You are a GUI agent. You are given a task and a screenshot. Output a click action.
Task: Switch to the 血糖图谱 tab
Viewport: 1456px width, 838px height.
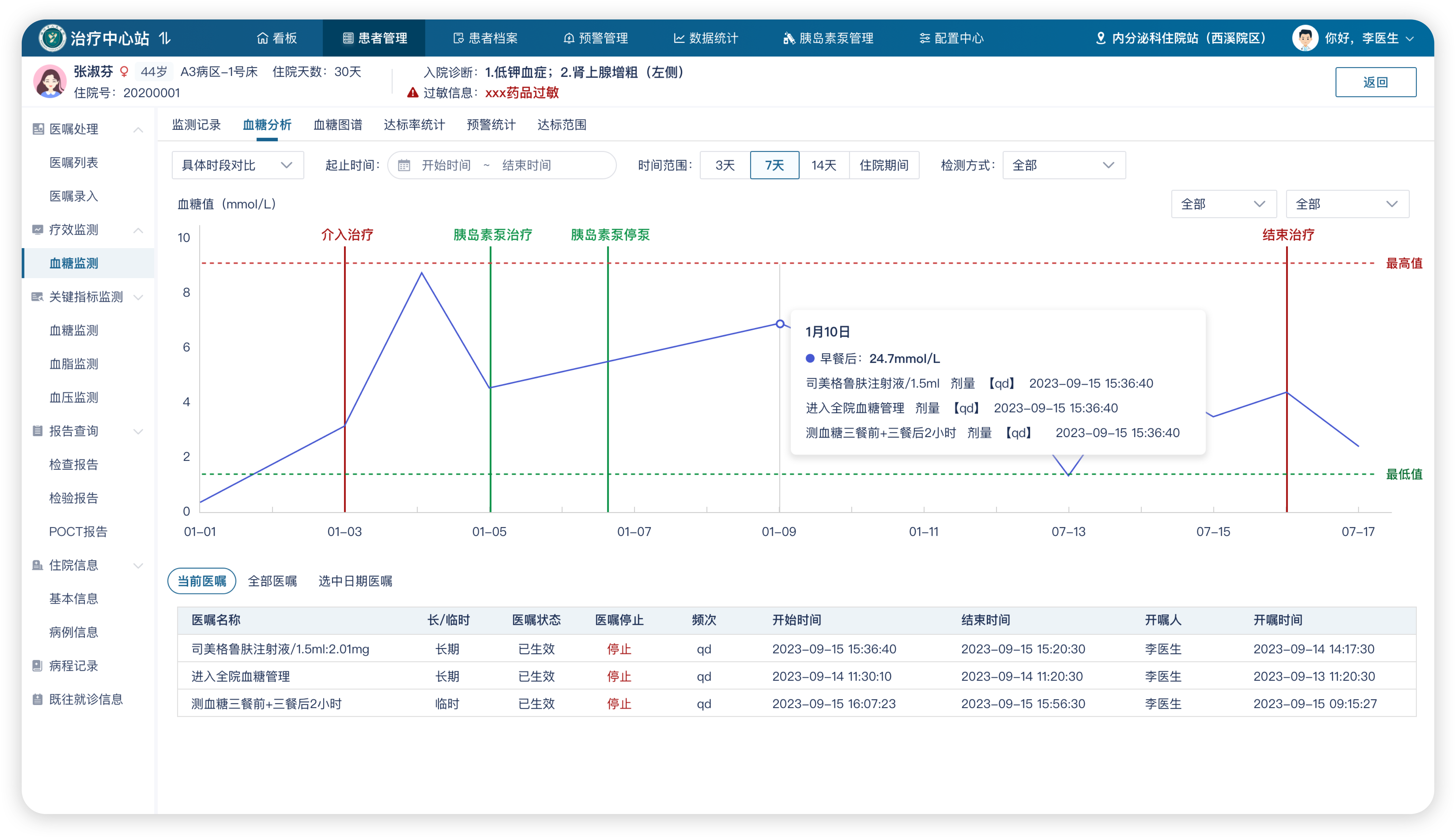(x=338, y=125)
